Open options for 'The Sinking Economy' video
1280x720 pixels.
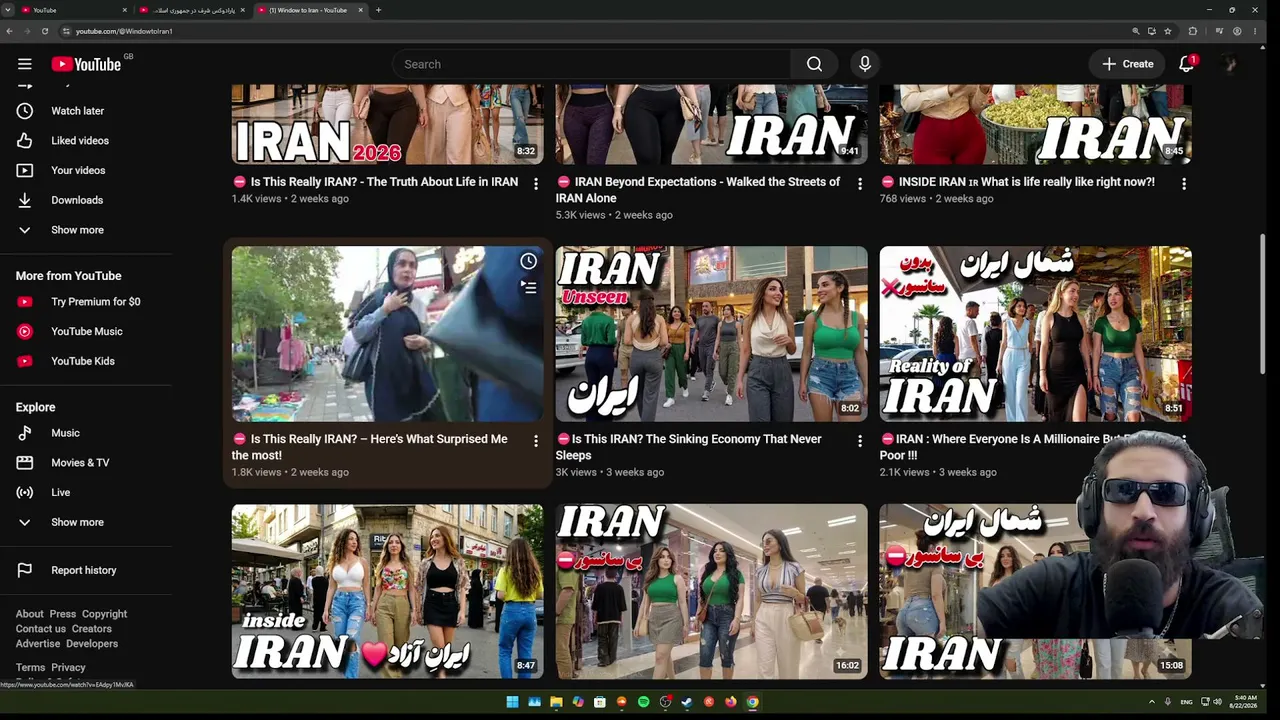[x=860, y=441]
